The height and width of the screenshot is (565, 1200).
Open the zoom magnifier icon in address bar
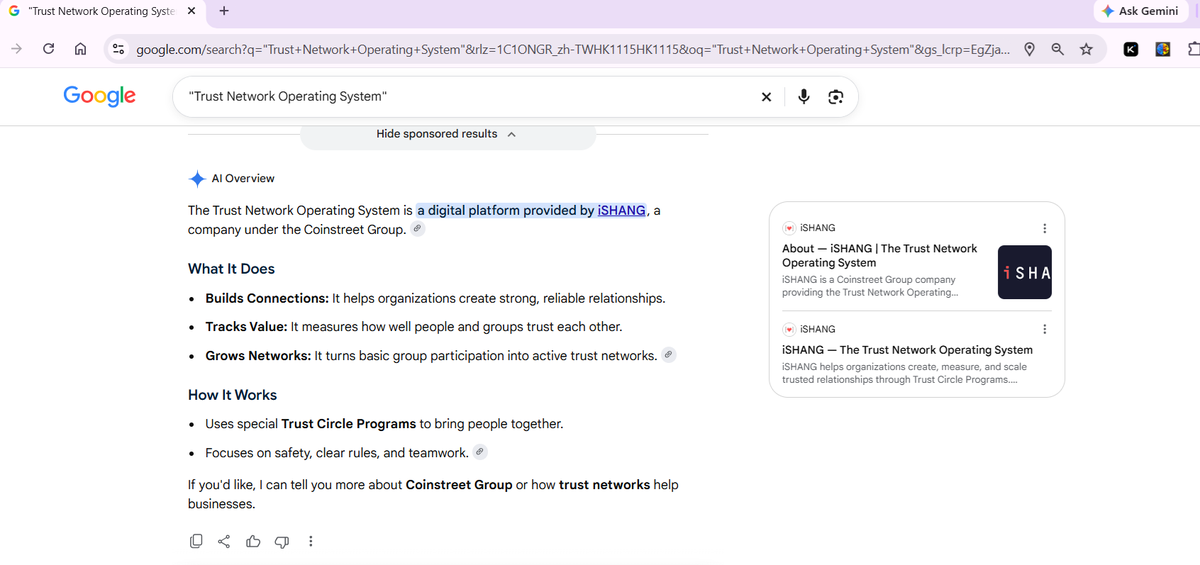[x=1057, y=49]
